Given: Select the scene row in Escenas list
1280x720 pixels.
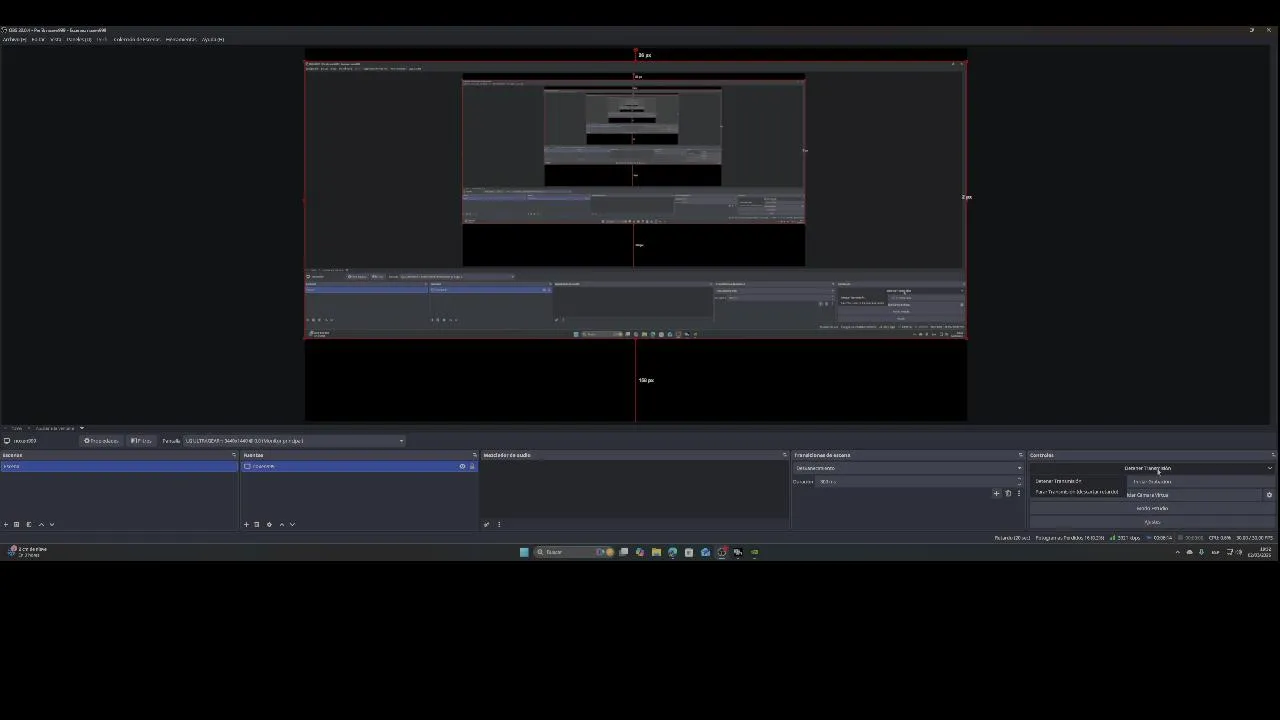Looking at the screenshot, I should [118, 466].
